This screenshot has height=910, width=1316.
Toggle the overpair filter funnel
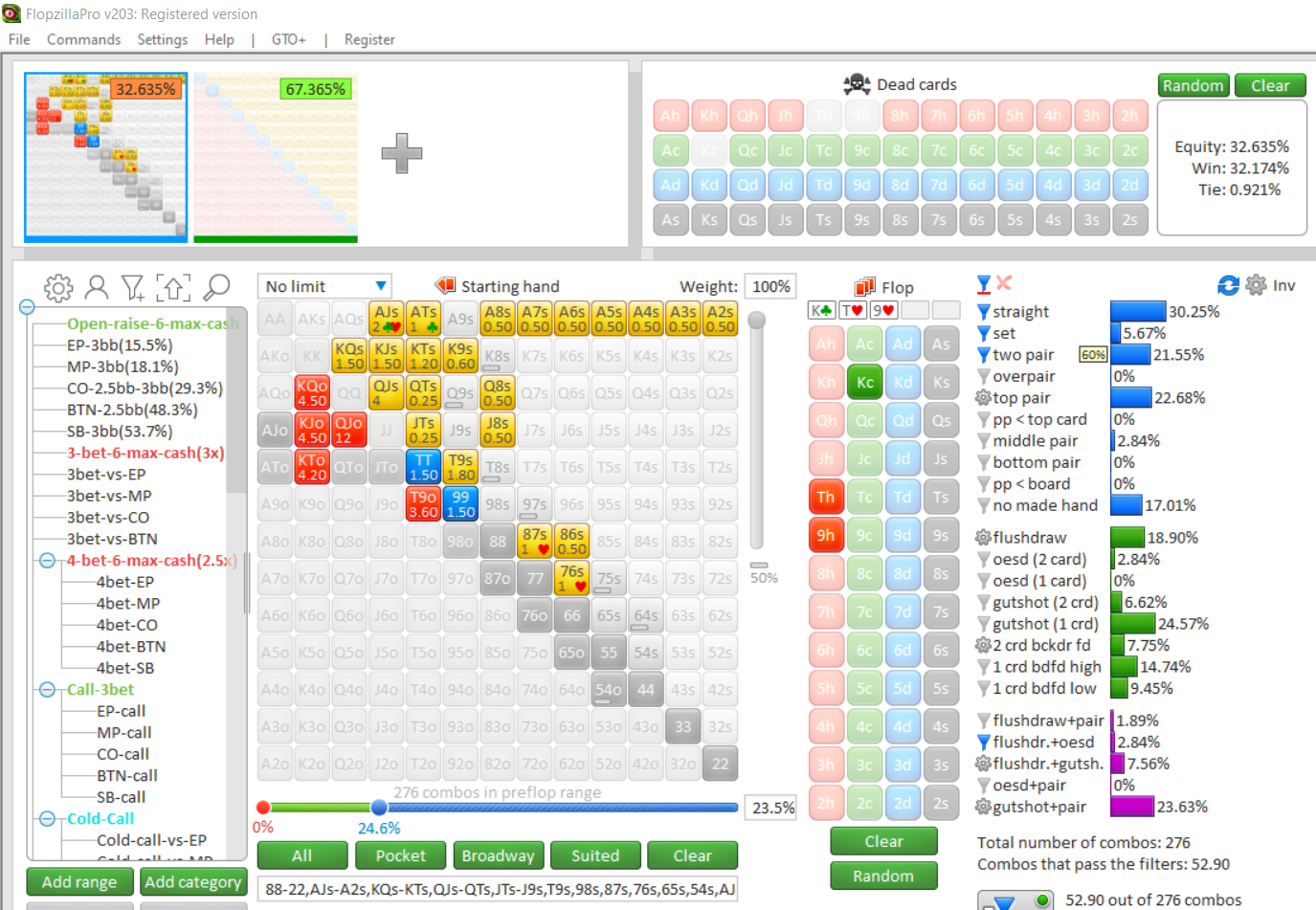pyautogui.click(x=983, y=377)
